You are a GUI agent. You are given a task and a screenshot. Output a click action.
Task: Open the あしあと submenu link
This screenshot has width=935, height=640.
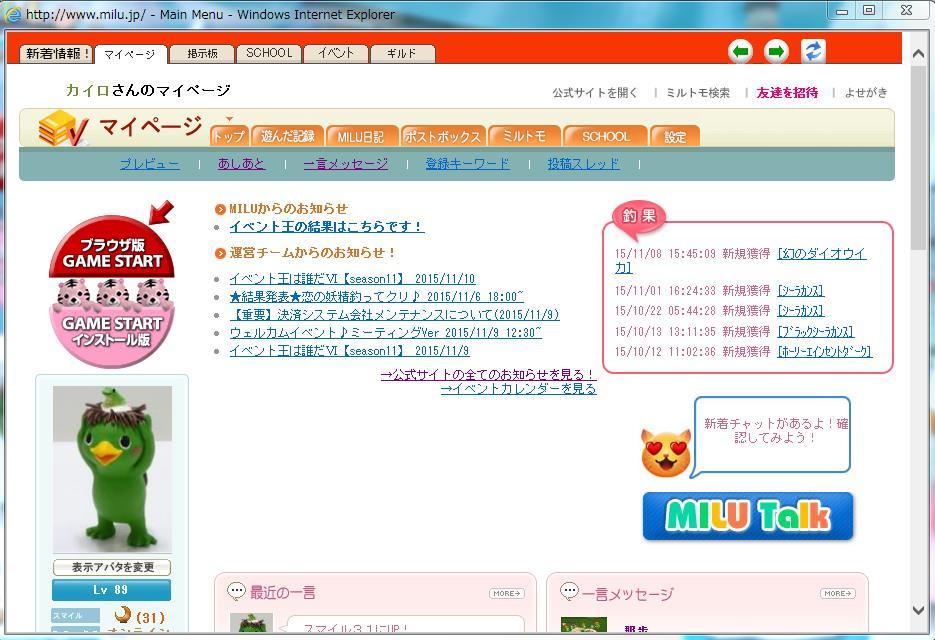coord(241,164)
